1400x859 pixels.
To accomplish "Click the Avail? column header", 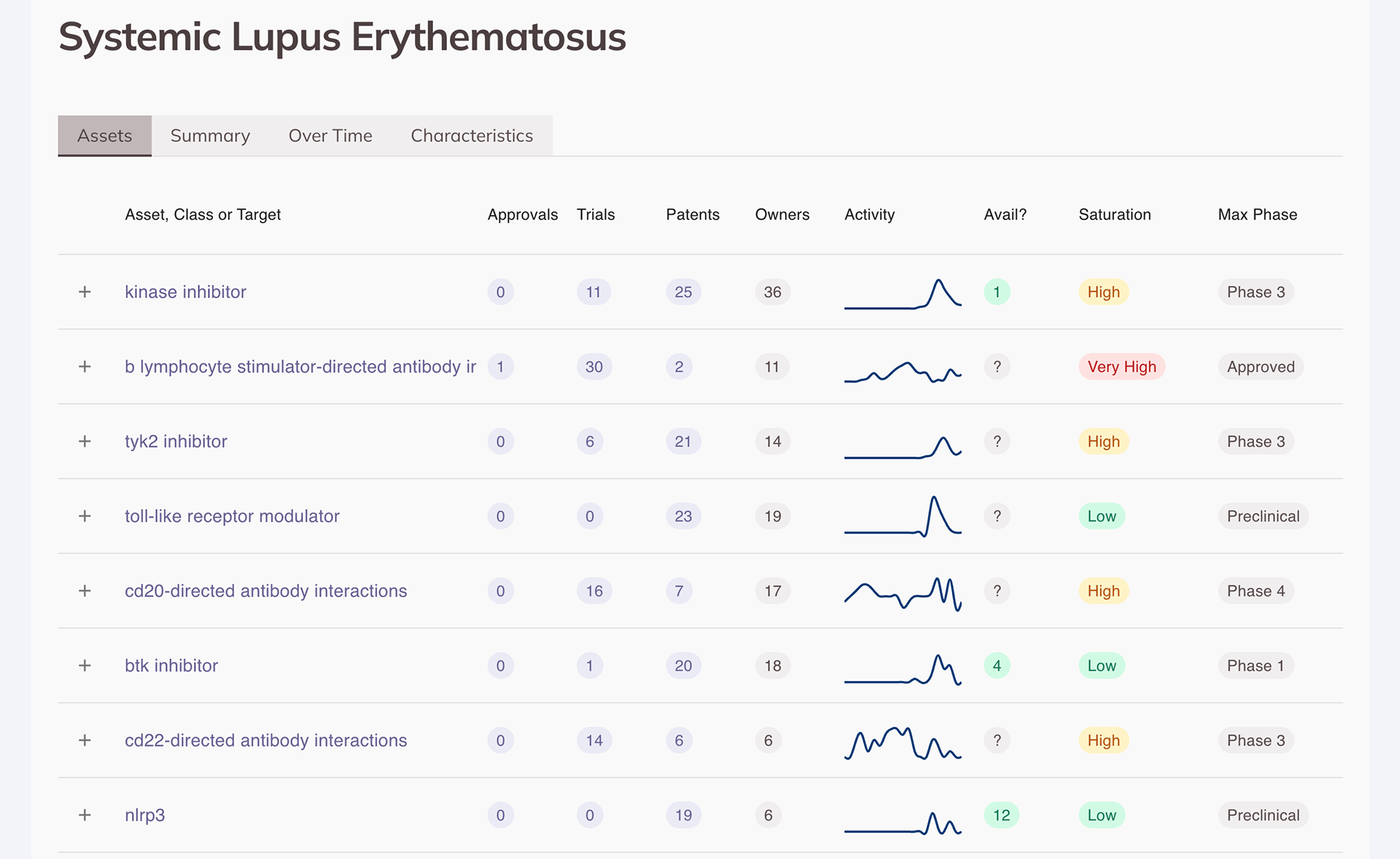I will click(x=1005, y=214).
